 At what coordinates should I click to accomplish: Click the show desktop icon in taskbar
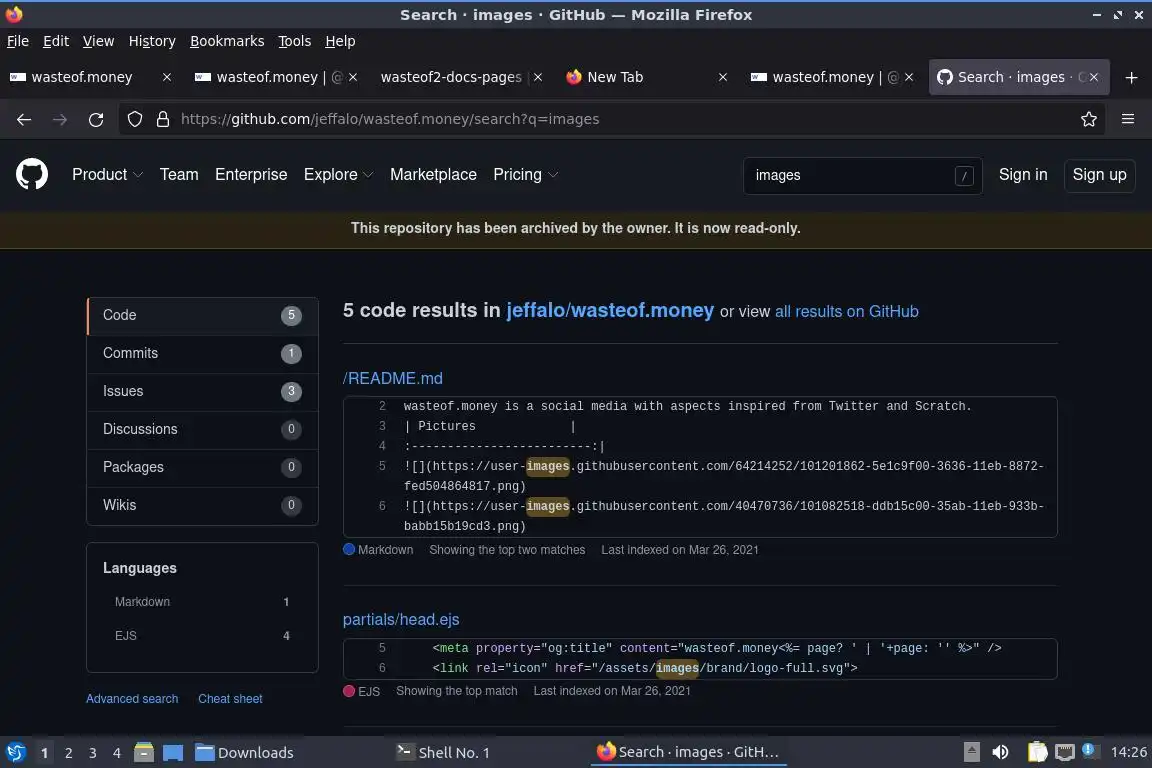173,752
